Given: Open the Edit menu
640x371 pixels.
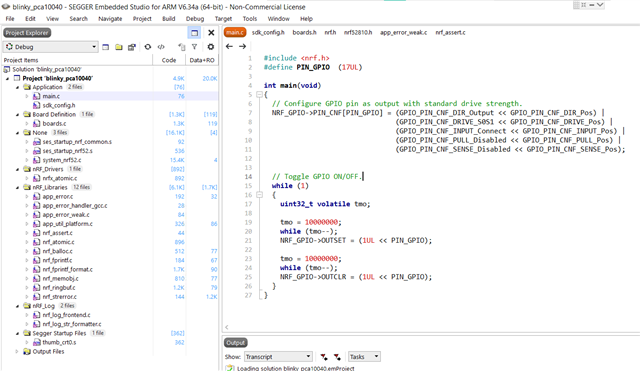Looking at the screenshot, I should [30, 19].
